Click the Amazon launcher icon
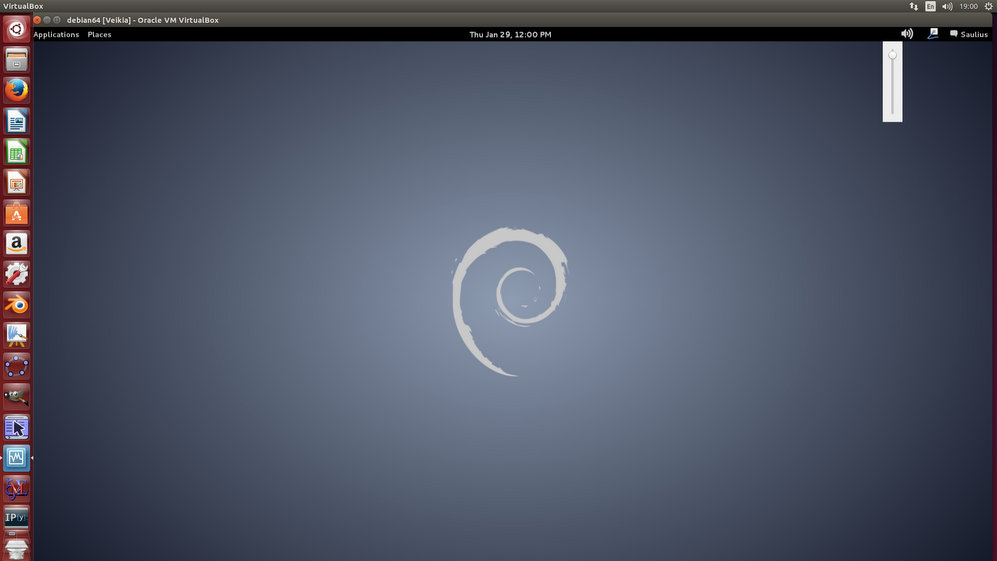 16,243
